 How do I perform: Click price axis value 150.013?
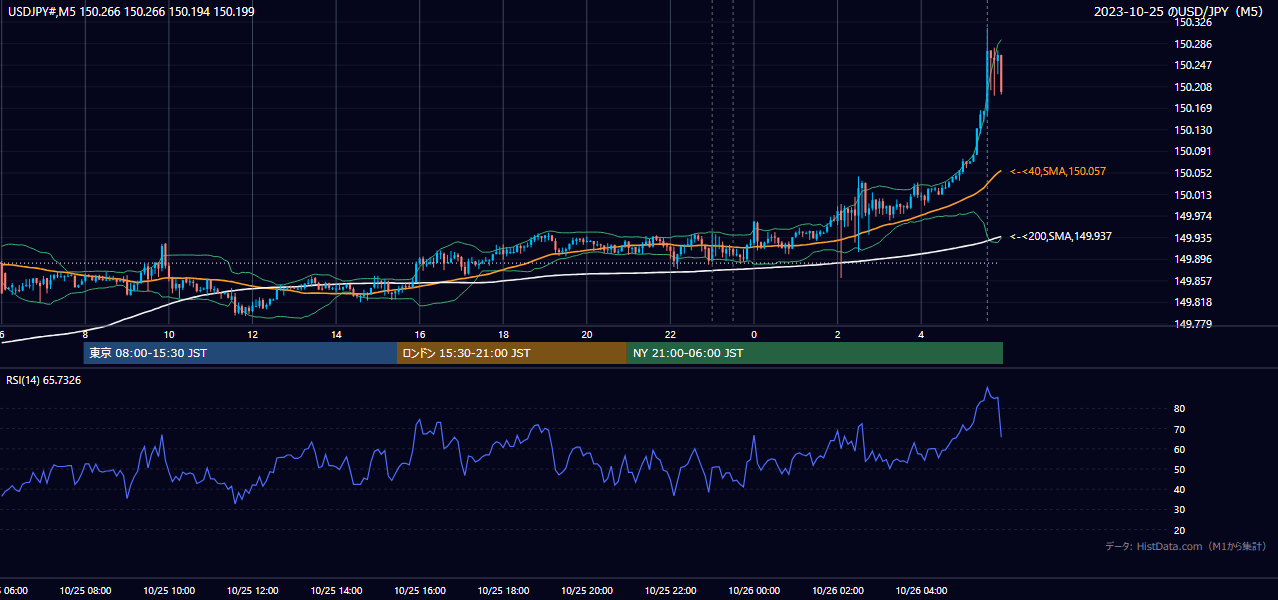(x=1193, y=195)
